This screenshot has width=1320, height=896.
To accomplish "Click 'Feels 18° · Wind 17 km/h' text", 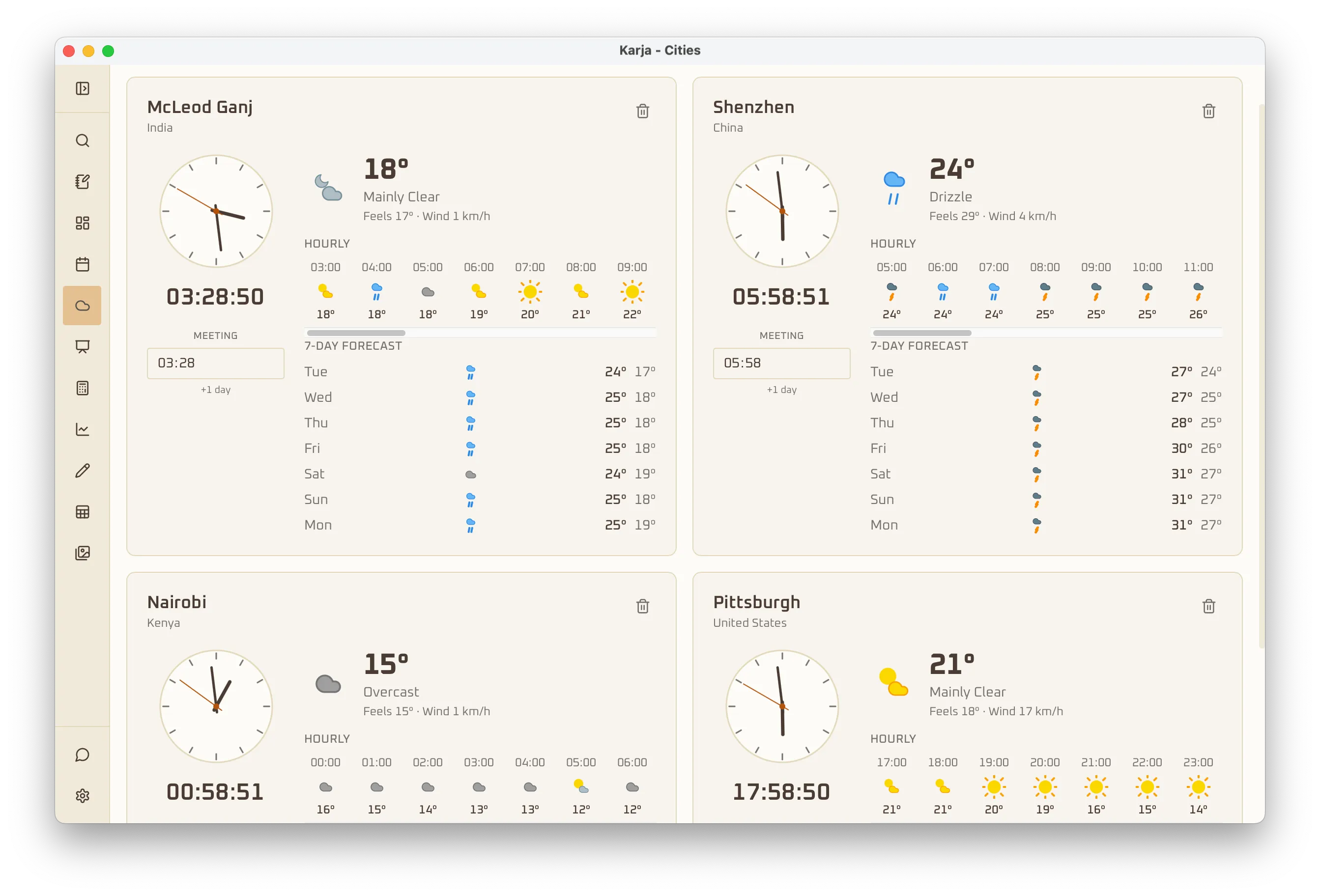I will coord(996,711).
